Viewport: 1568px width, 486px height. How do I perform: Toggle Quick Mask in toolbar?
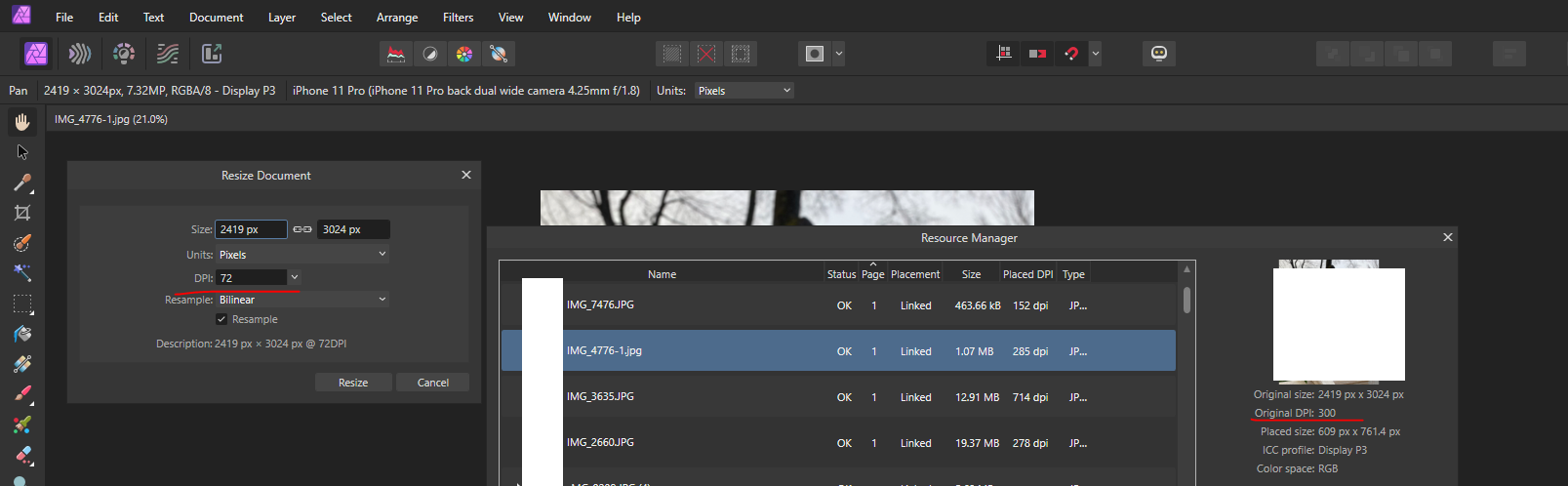coord(815,54)
